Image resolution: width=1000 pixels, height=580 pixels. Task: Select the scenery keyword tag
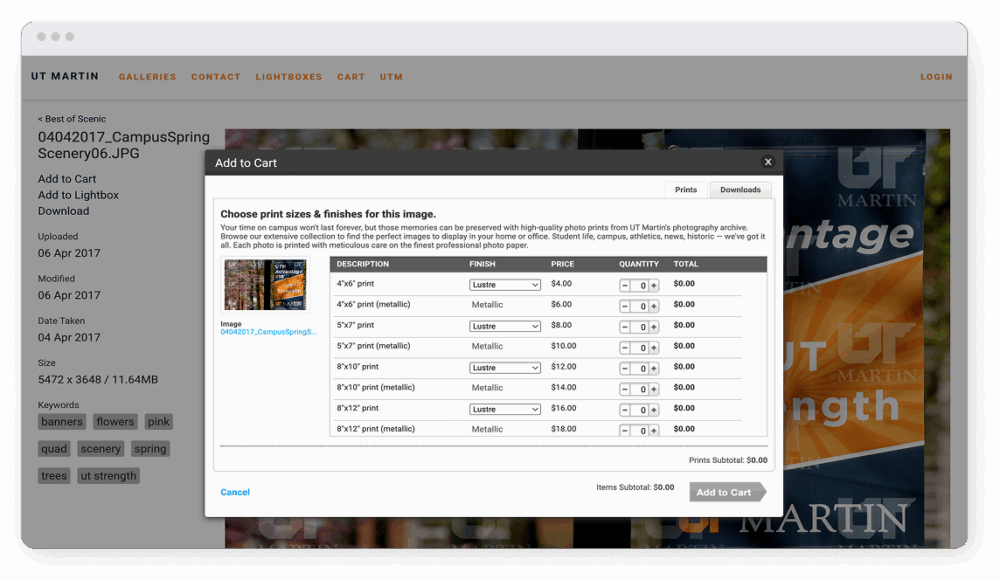[x=100, y=449]
